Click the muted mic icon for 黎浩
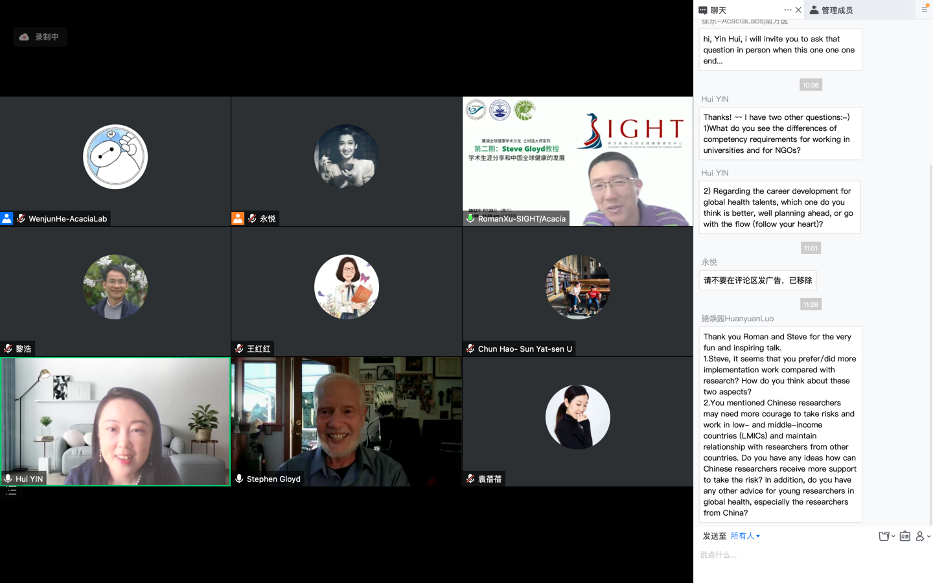The width and height of the screenshot is (934, 584). pos(8,349)
